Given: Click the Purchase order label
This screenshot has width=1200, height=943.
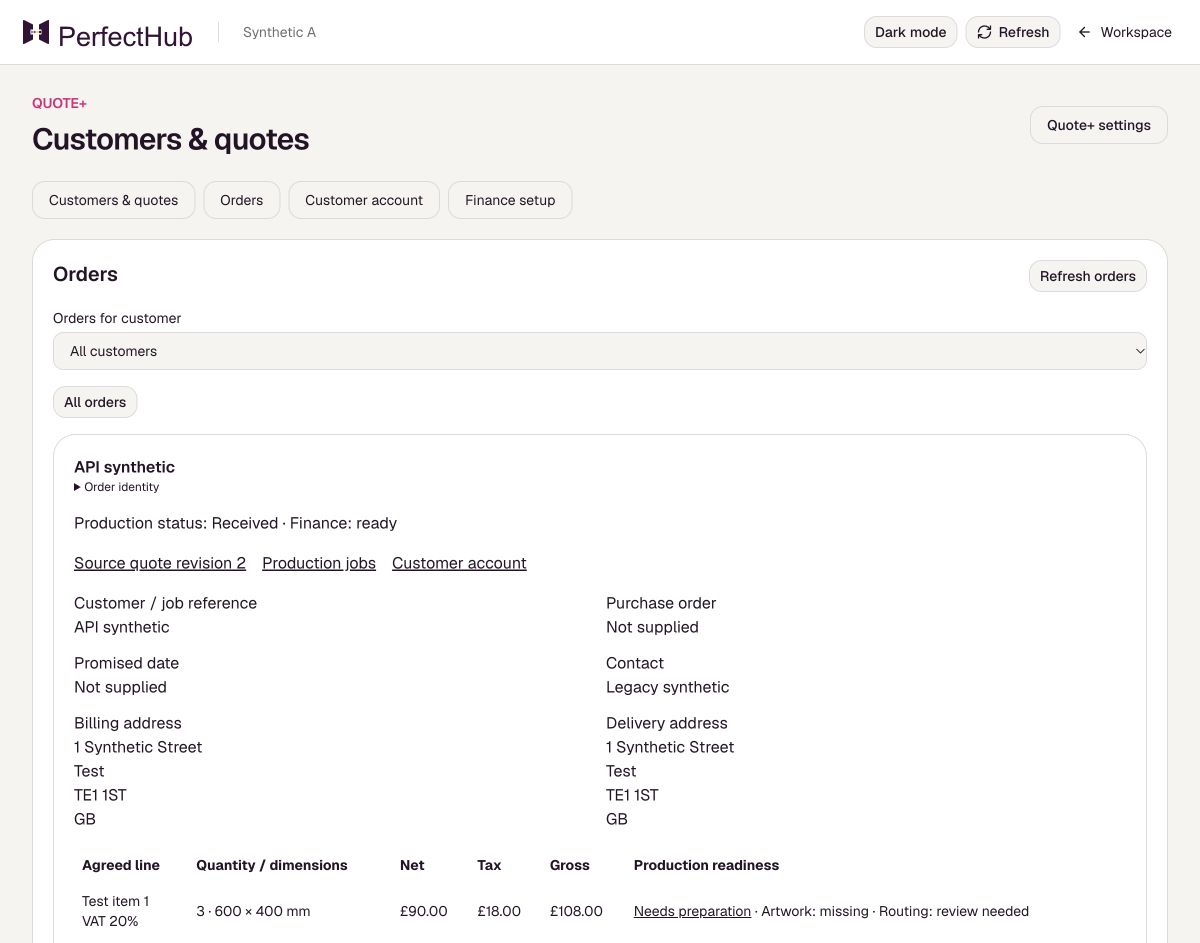Looking at the screenshot, I should click(661, 603).
